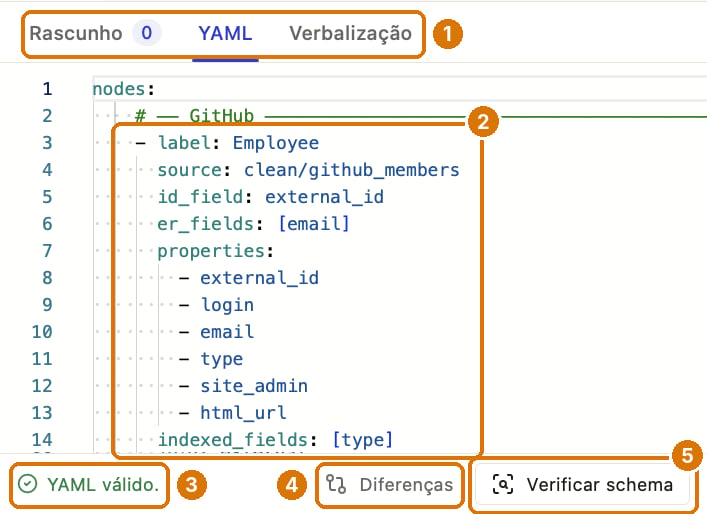
Task: Click the green check icon by YAML válido
Action: [x=28, y=485]
